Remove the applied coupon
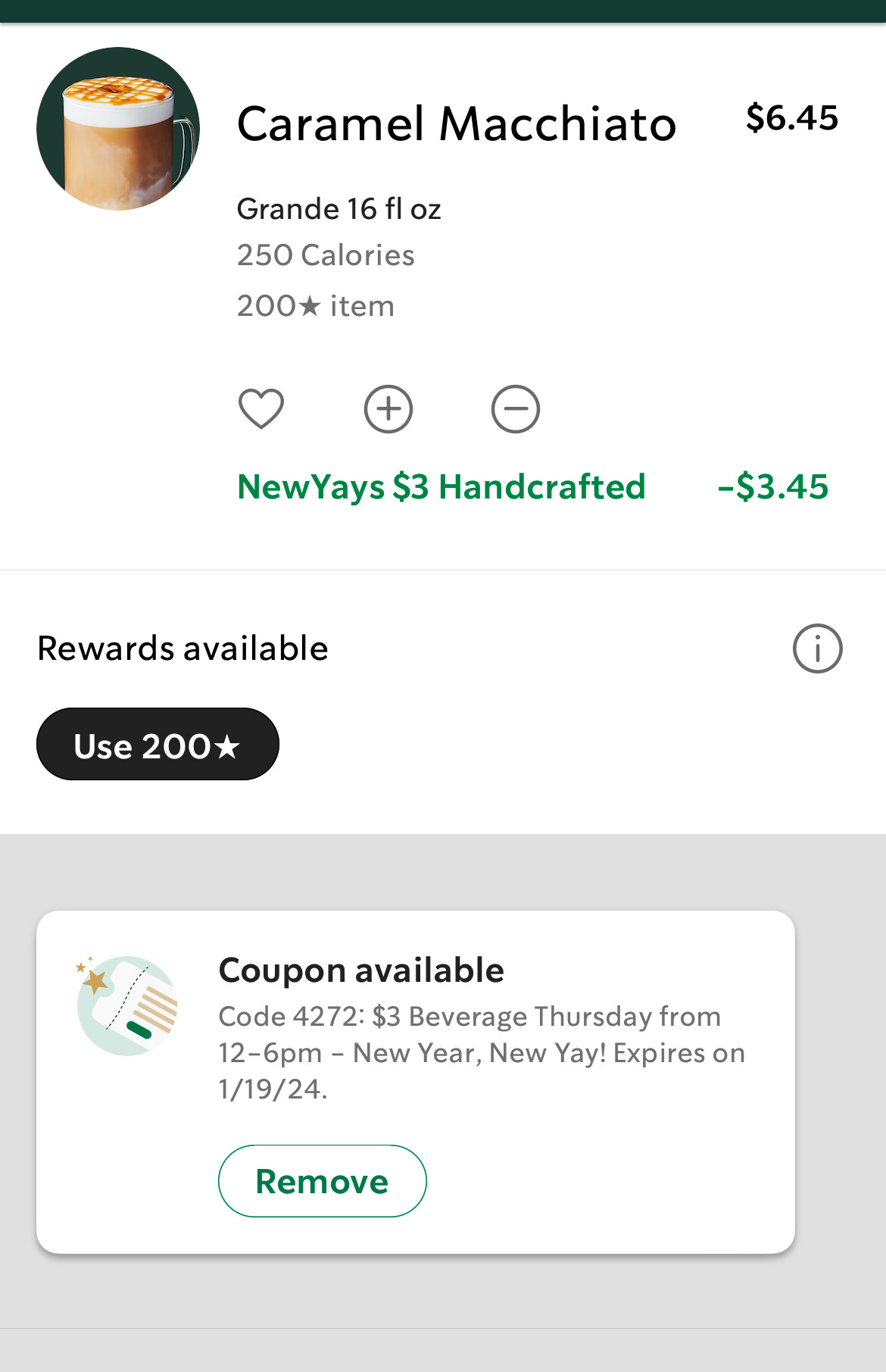The width and height of the screenshot is (886, 1372). (323, 1181)
